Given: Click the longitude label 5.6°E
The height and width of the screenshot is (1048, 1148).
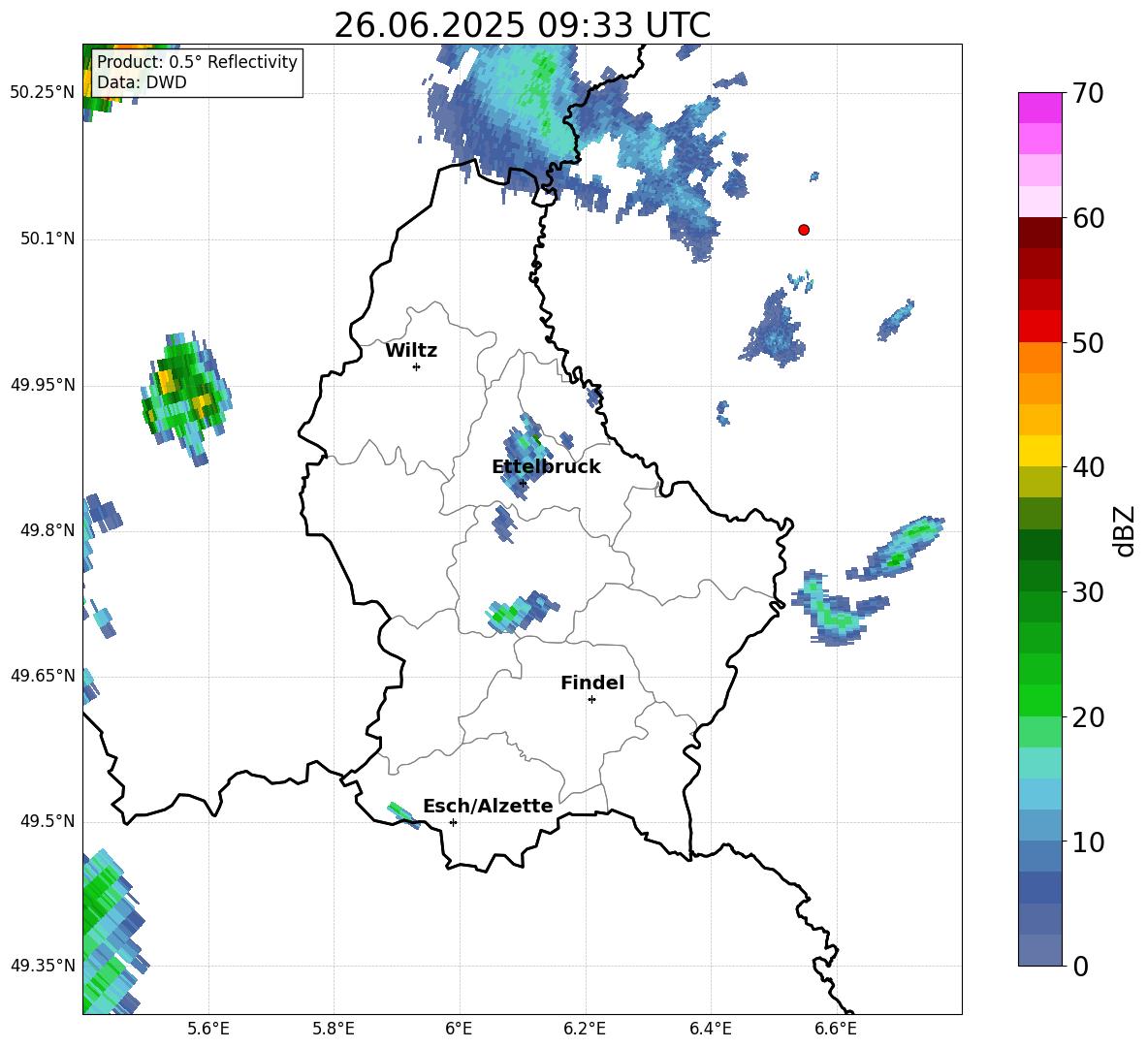Looking at the screenshot, I should coord(208,1029).
